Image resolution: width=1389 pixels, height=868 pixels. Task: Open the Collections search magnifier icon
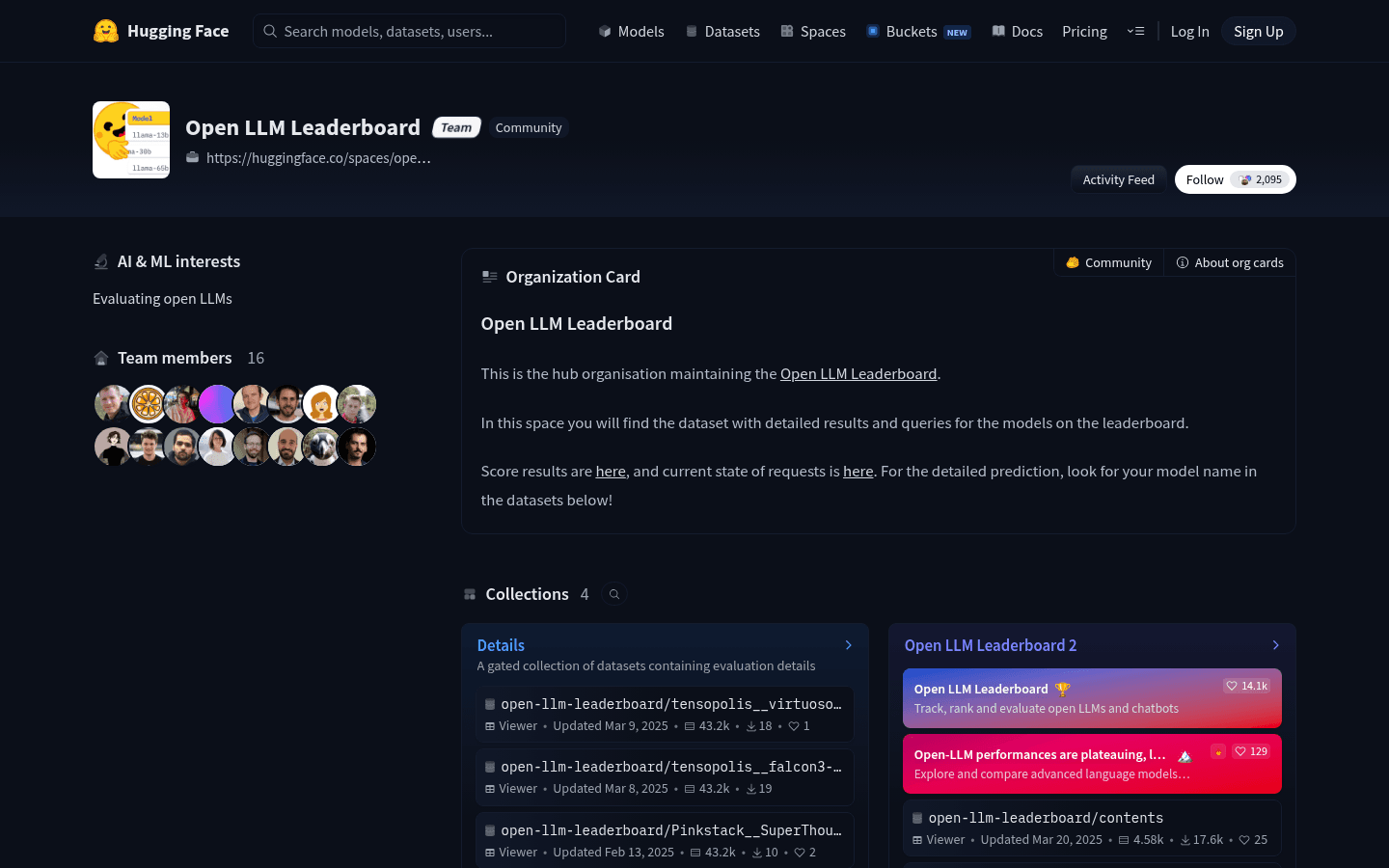tap(614, 594)
